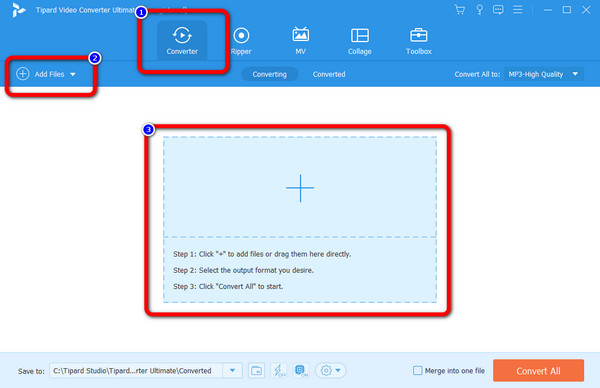
Task: Click the Tipard app logo
Action: click(x=18, y=10)
